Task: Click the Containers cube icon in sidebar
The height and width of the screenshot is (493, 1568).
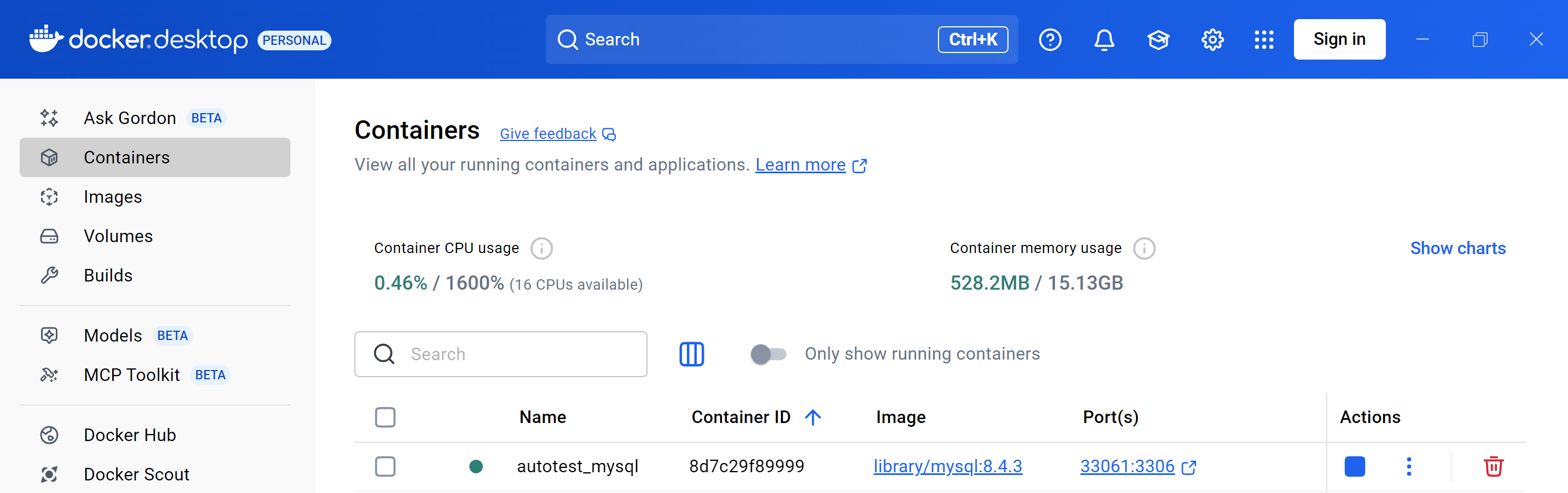Action: coord(49,157)
